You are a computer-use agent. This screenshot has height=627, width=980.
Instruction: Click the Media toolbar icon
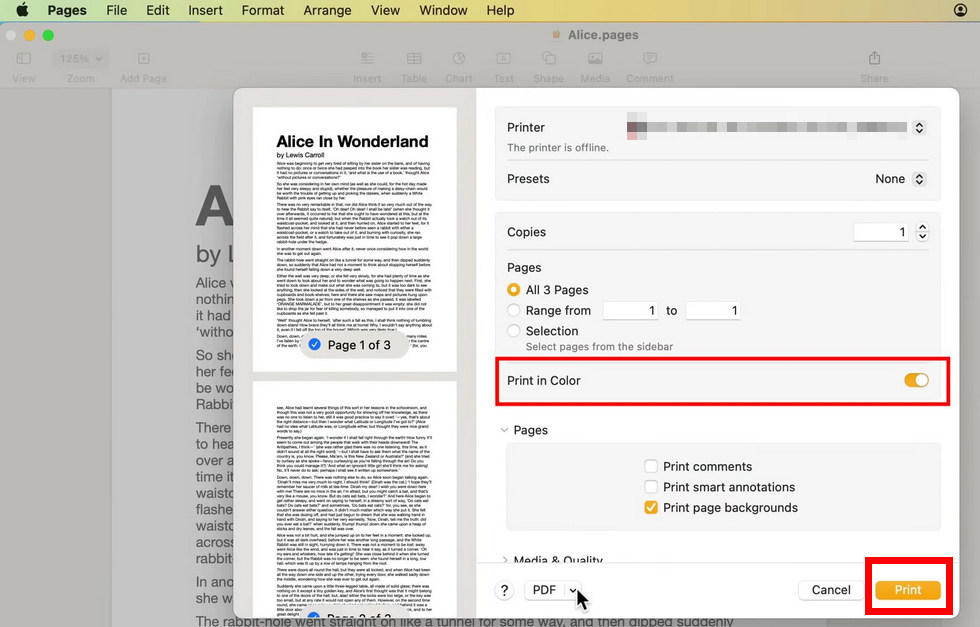point(595,59)
